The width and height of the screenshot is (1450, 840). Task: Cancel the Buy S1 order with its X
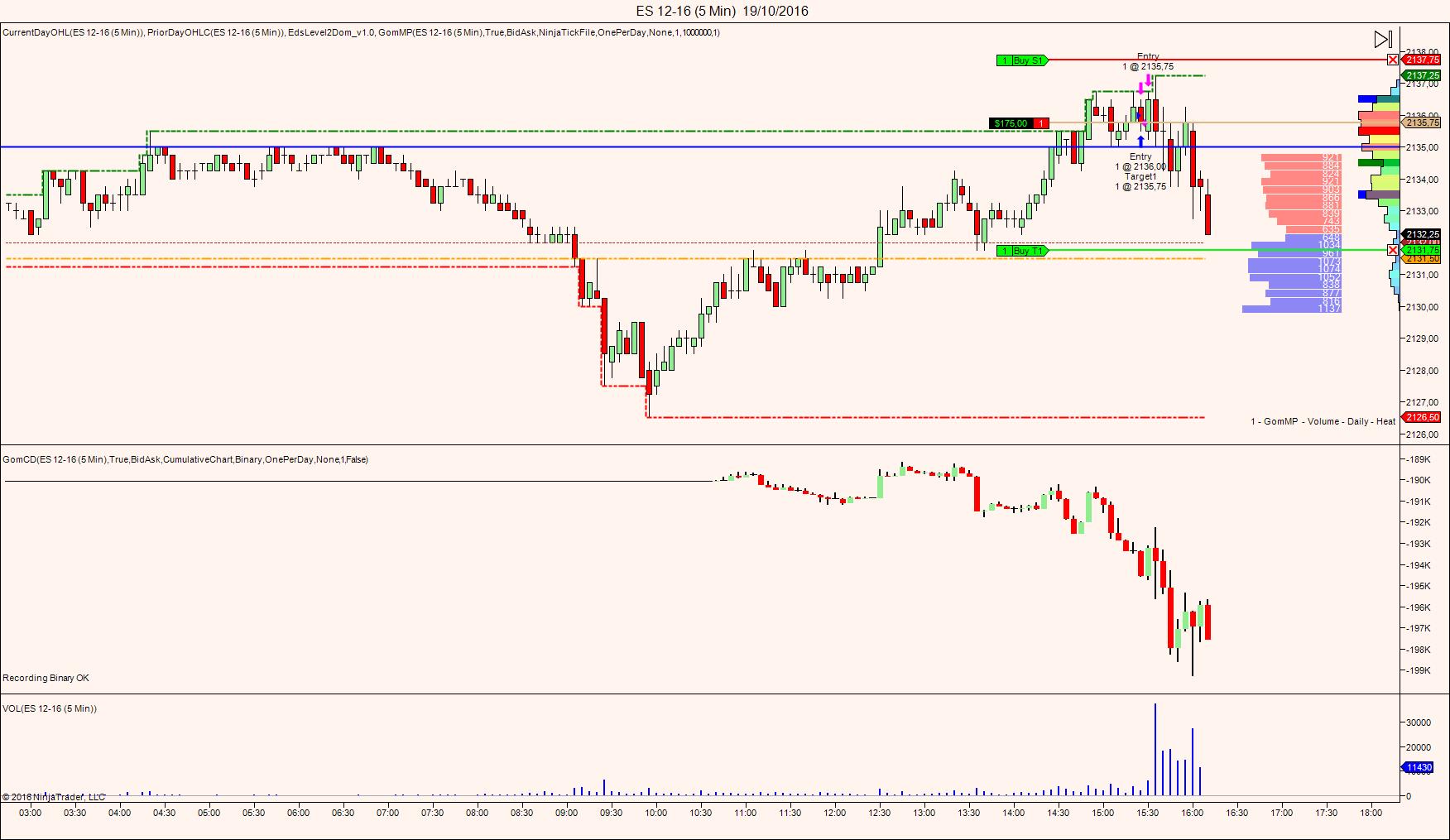(x=1393, y=60)
